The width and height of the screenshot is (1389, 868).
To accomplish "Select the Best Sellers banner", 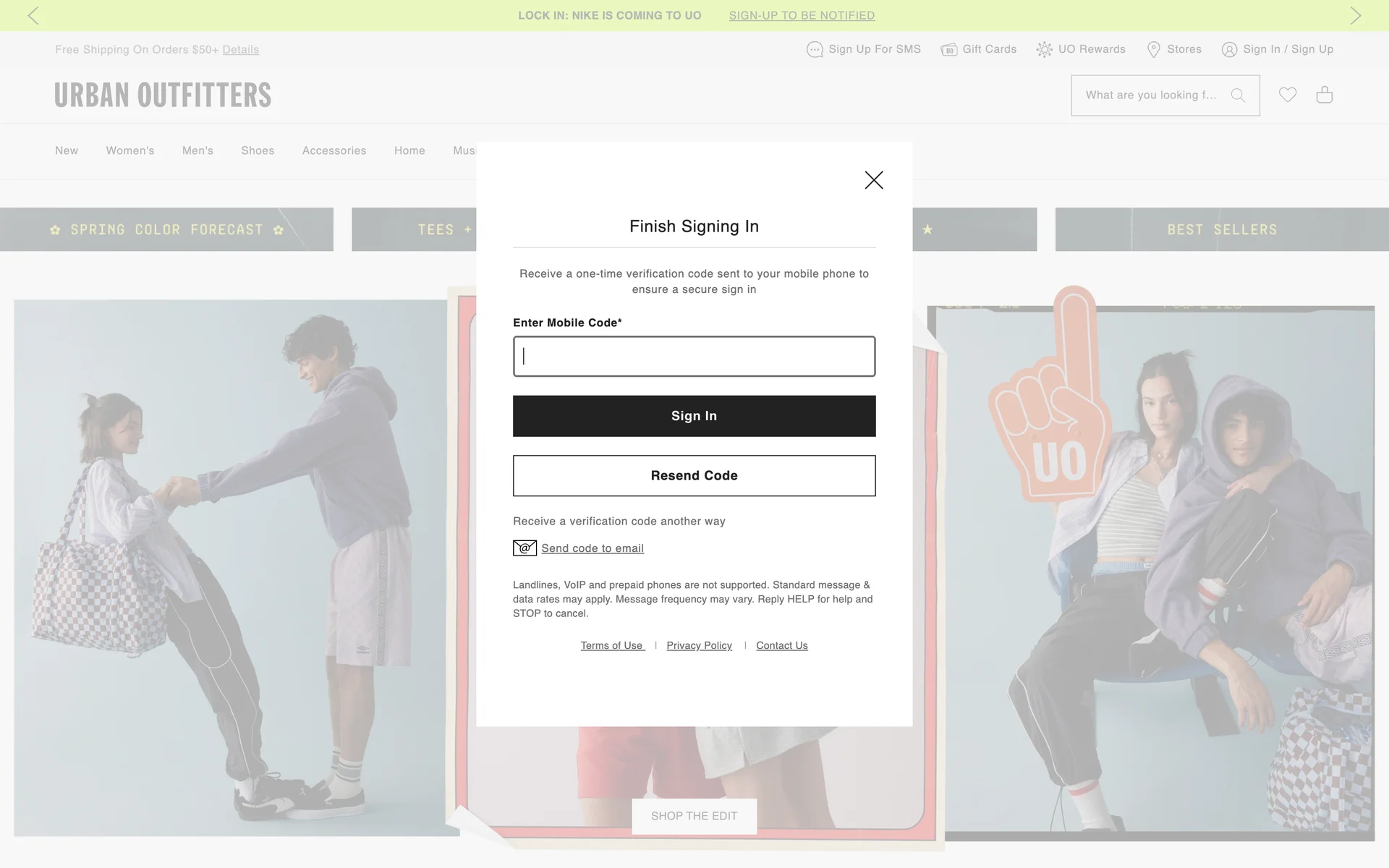I will click(x=1221, y=229).
